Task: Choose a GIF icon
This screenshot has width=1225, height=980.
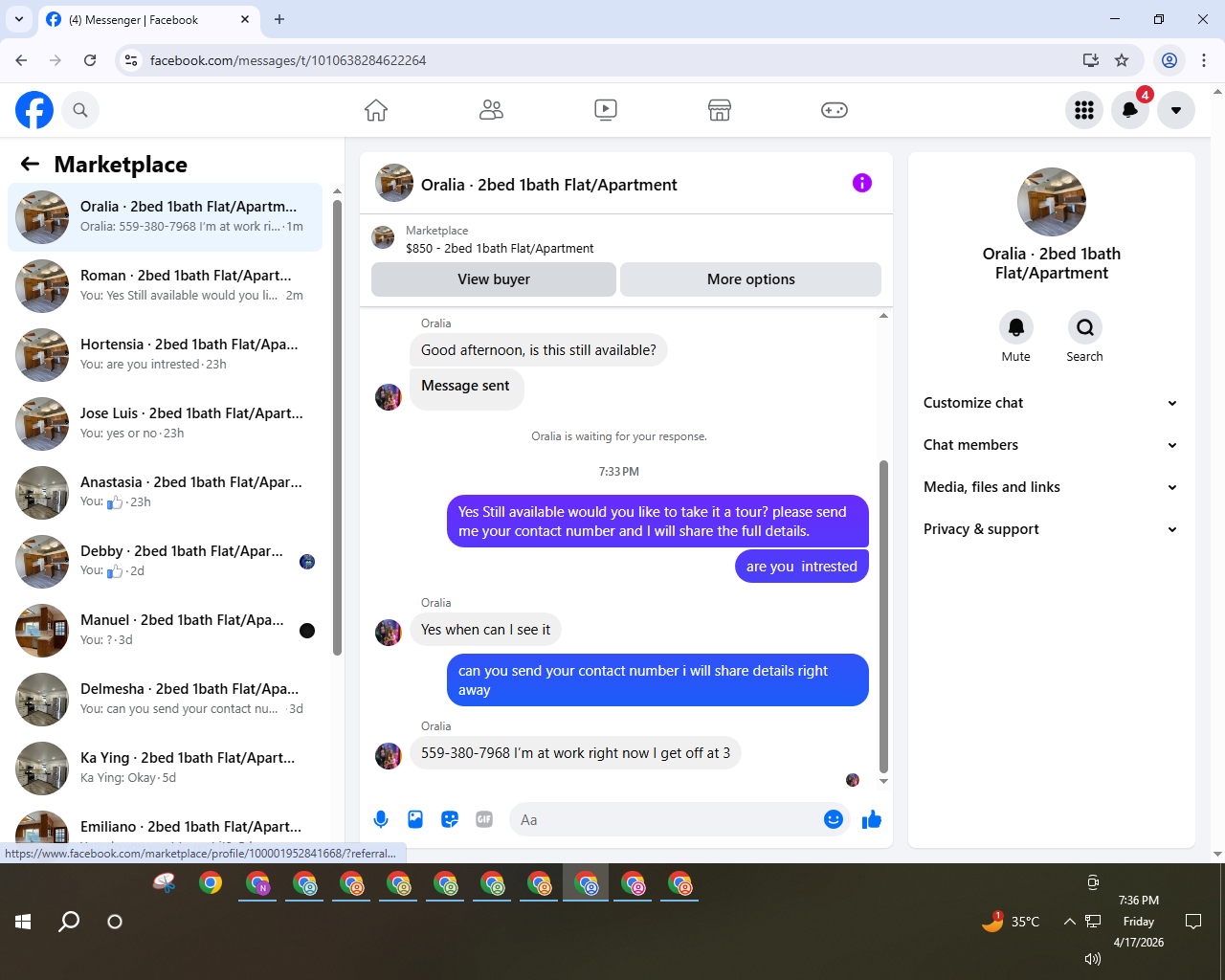Action: (484, 819)
